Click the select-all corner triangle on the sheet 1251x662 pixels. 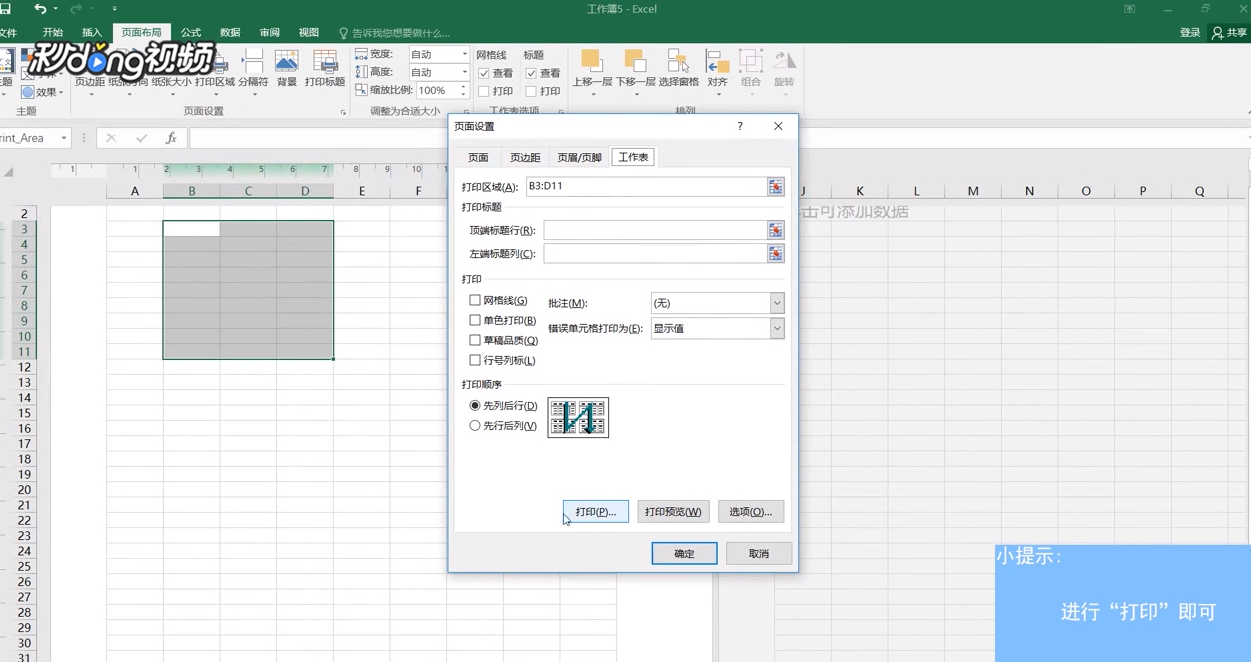point(8,172)
